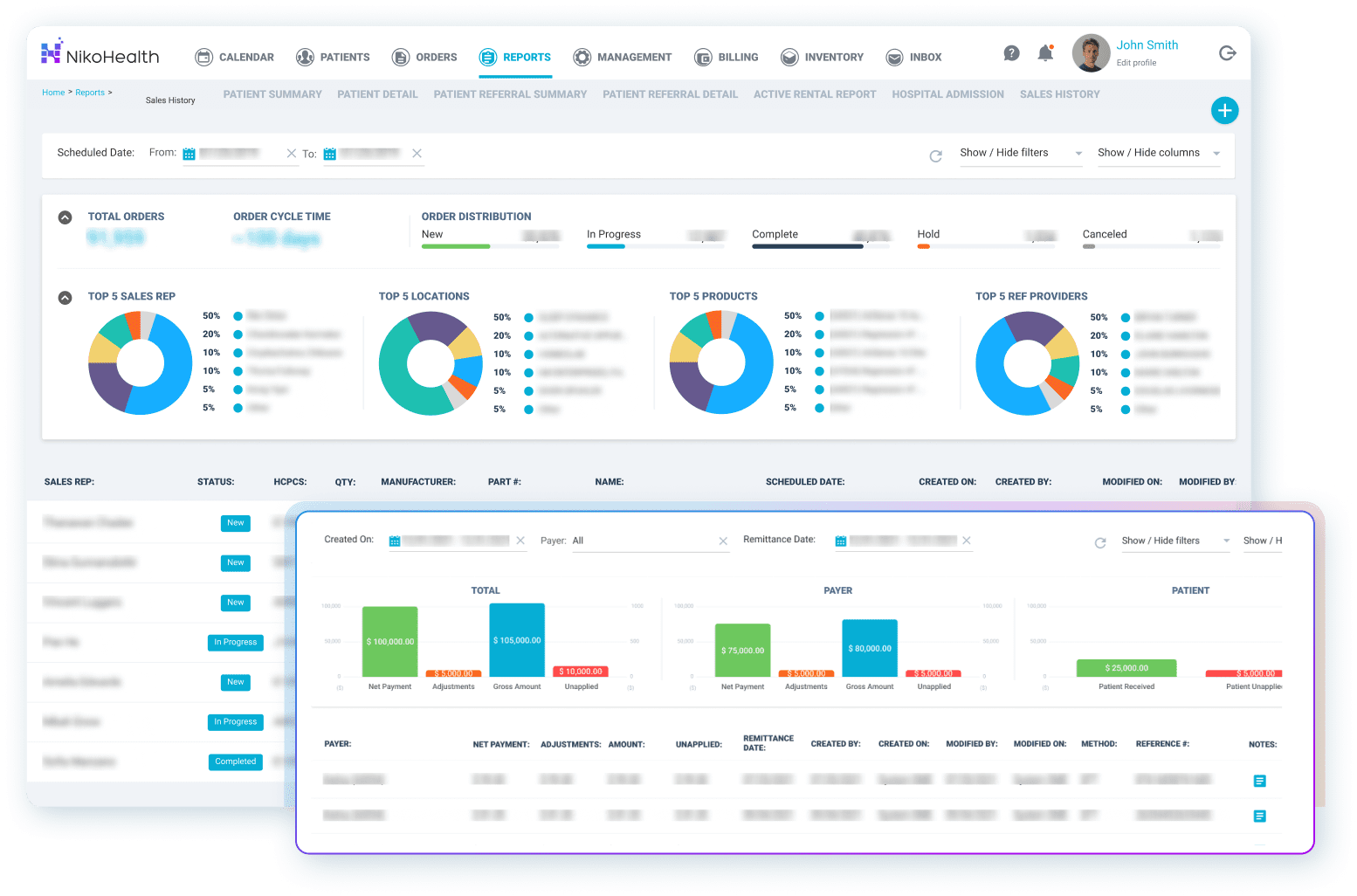Click the Edit profile link
The image size is (1357, 896).
pyautogui.click(x=1136, y=63)
